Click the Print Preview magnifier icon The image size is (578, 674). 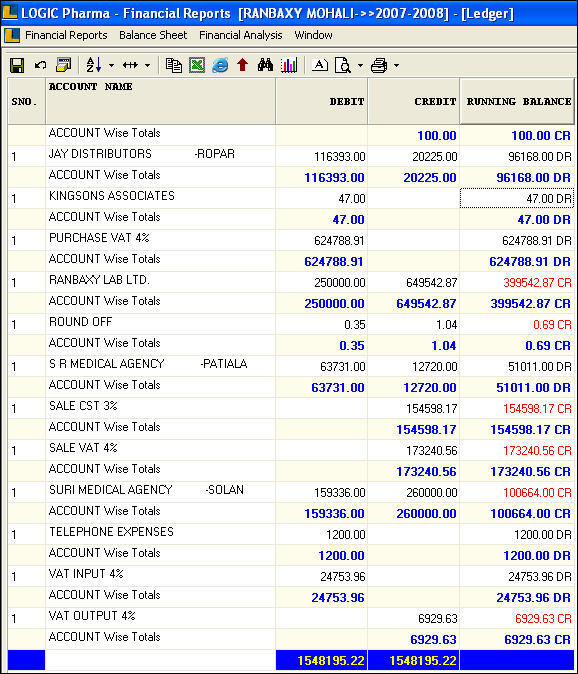coord(343,65)
